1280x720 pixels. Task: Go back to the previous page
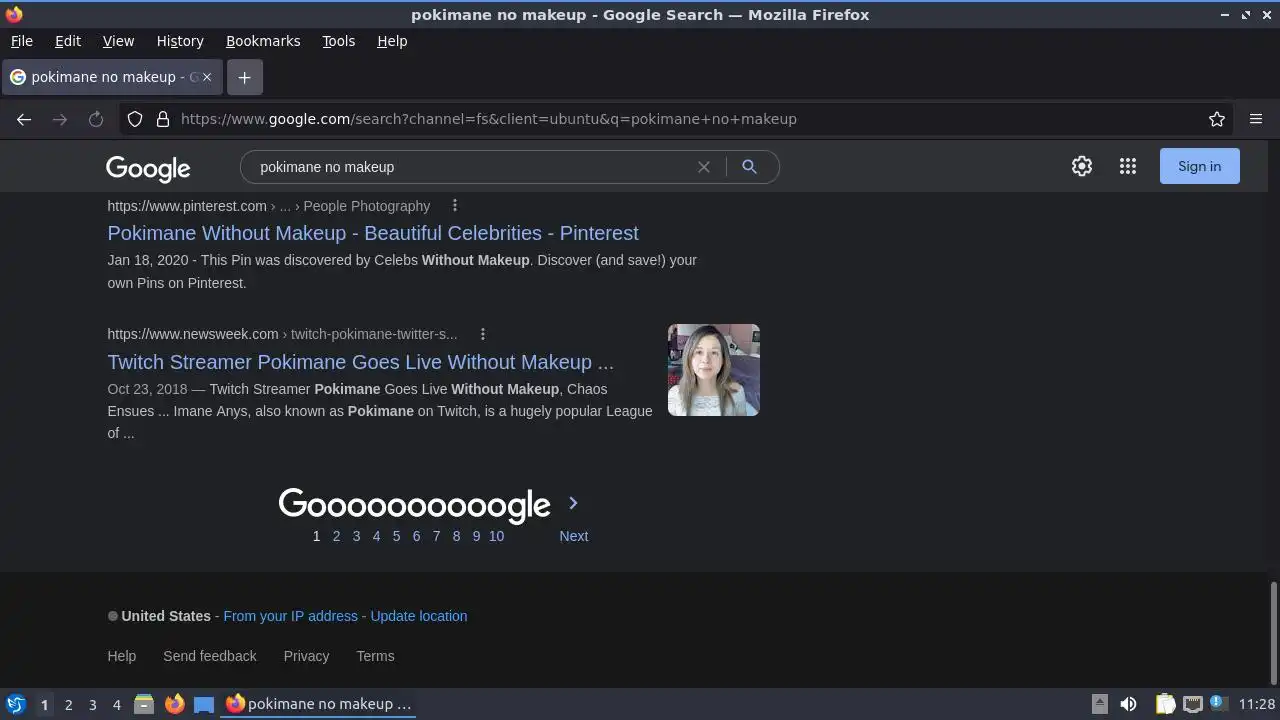click(x=24, y=119)
